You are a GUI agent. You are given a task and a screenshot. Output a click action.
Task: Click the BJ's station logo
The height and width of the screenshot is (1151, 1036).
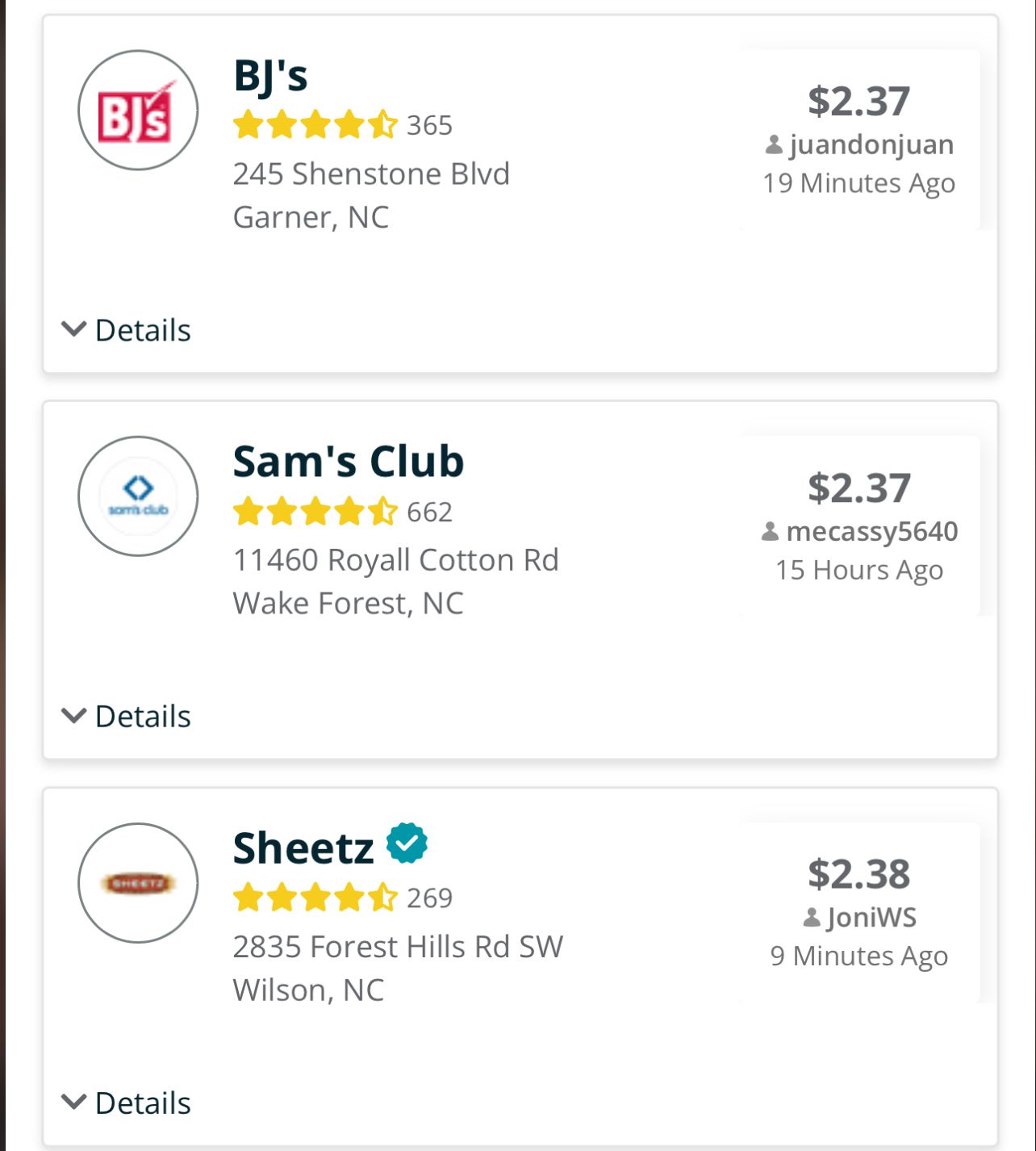138,111
